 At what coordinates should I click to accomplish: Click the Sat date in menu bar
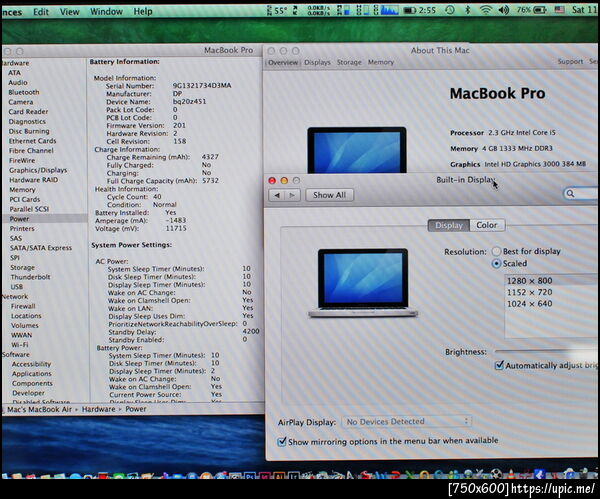pyautogui.click(x=584, y=10)
